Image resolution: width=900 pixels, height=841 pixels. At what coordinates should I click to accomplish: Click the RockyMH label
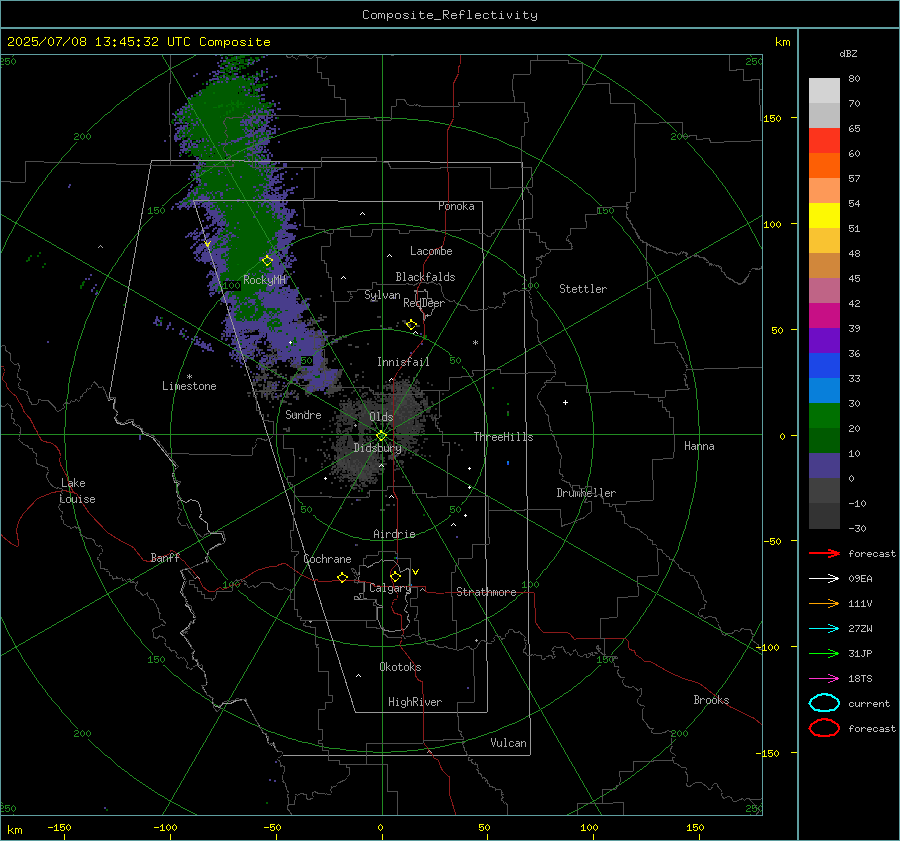[x=264, y=280]
